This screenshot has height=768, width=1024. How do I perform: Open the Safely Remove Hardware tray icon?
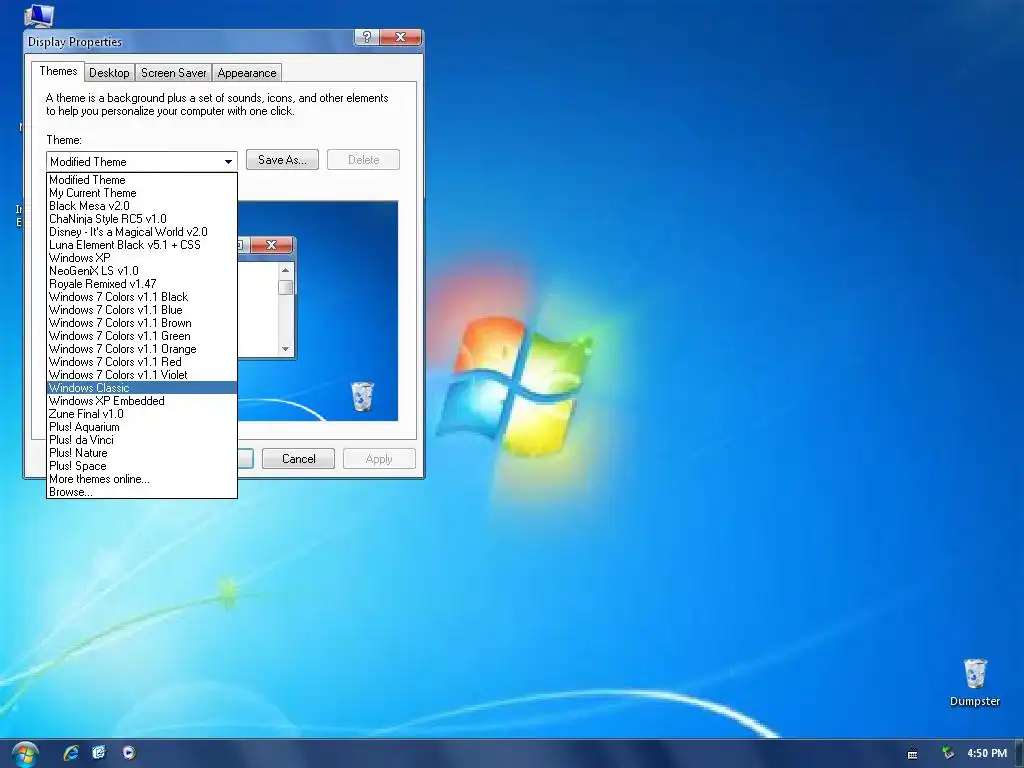tap(948, 753)
